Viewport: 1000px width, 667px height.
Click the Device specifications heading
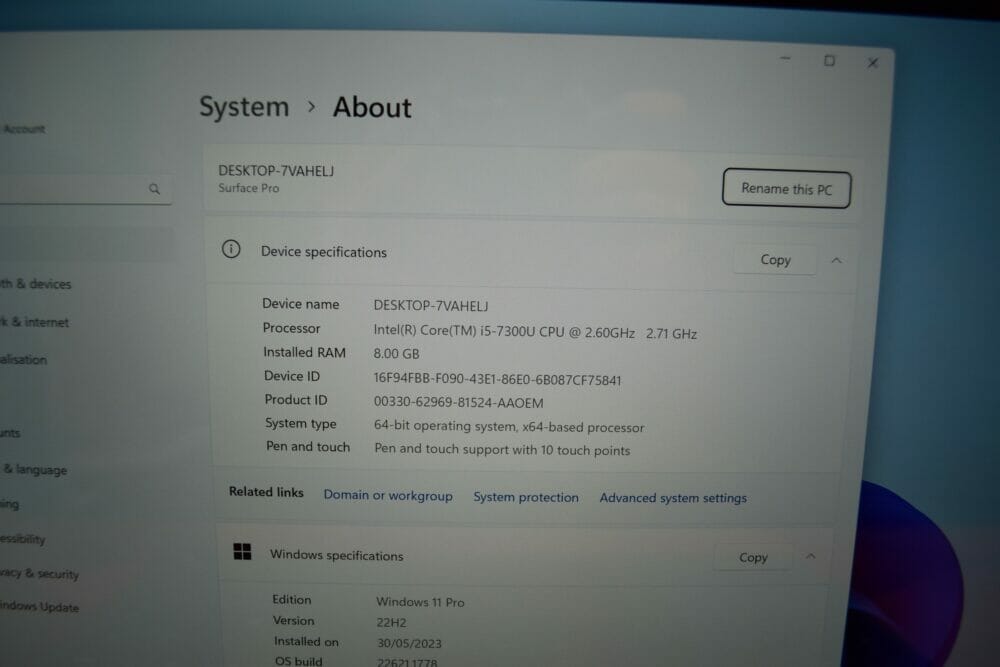point(323,252)
